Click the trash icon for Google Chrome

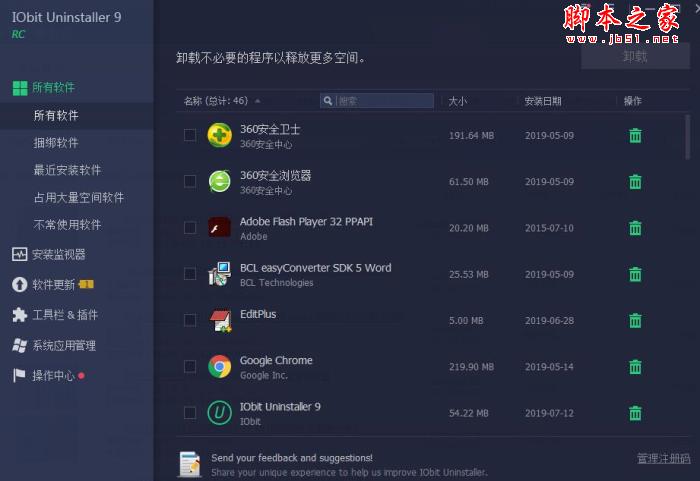click(x=635, y=367)
